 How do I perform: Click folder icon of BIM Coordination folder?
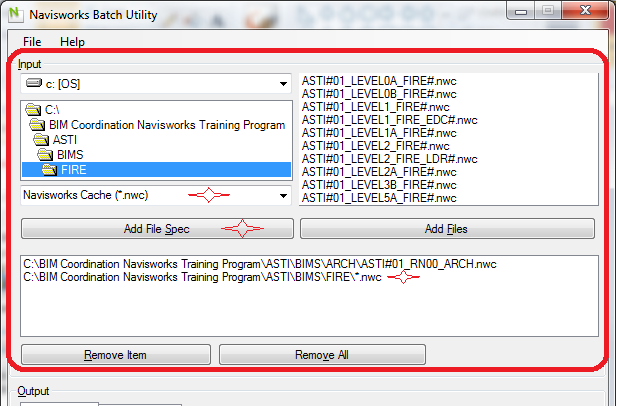pyautogui.click(x=37, y=125)
